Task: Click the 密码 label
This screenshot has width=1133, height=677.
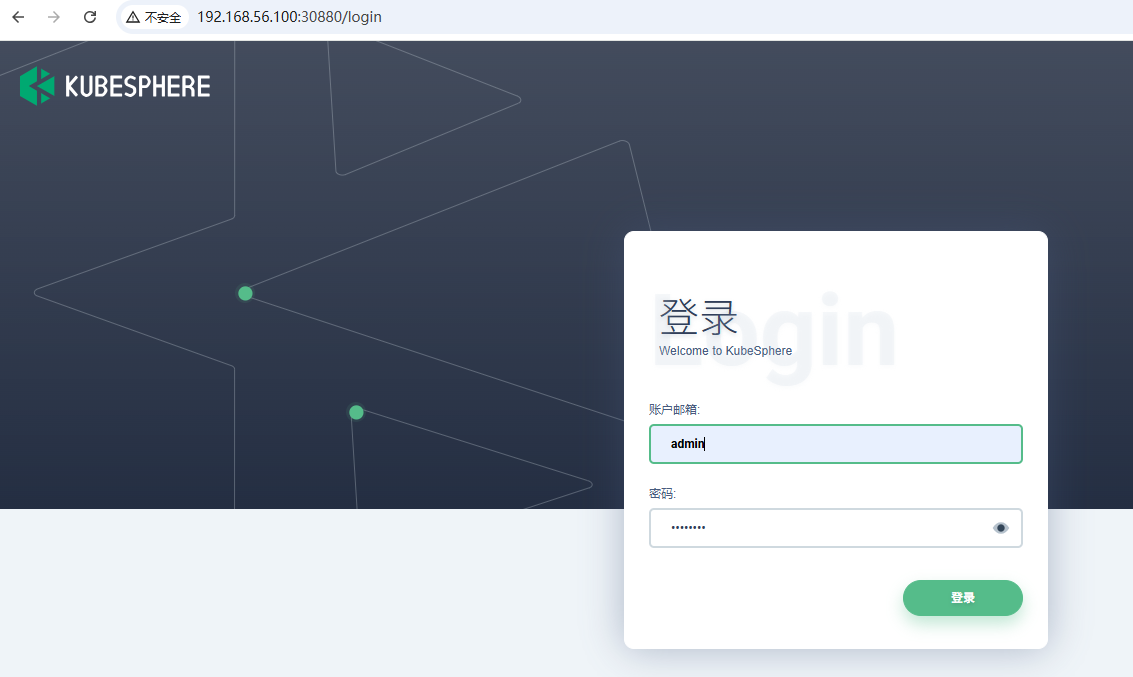Action: click(662, 493)
